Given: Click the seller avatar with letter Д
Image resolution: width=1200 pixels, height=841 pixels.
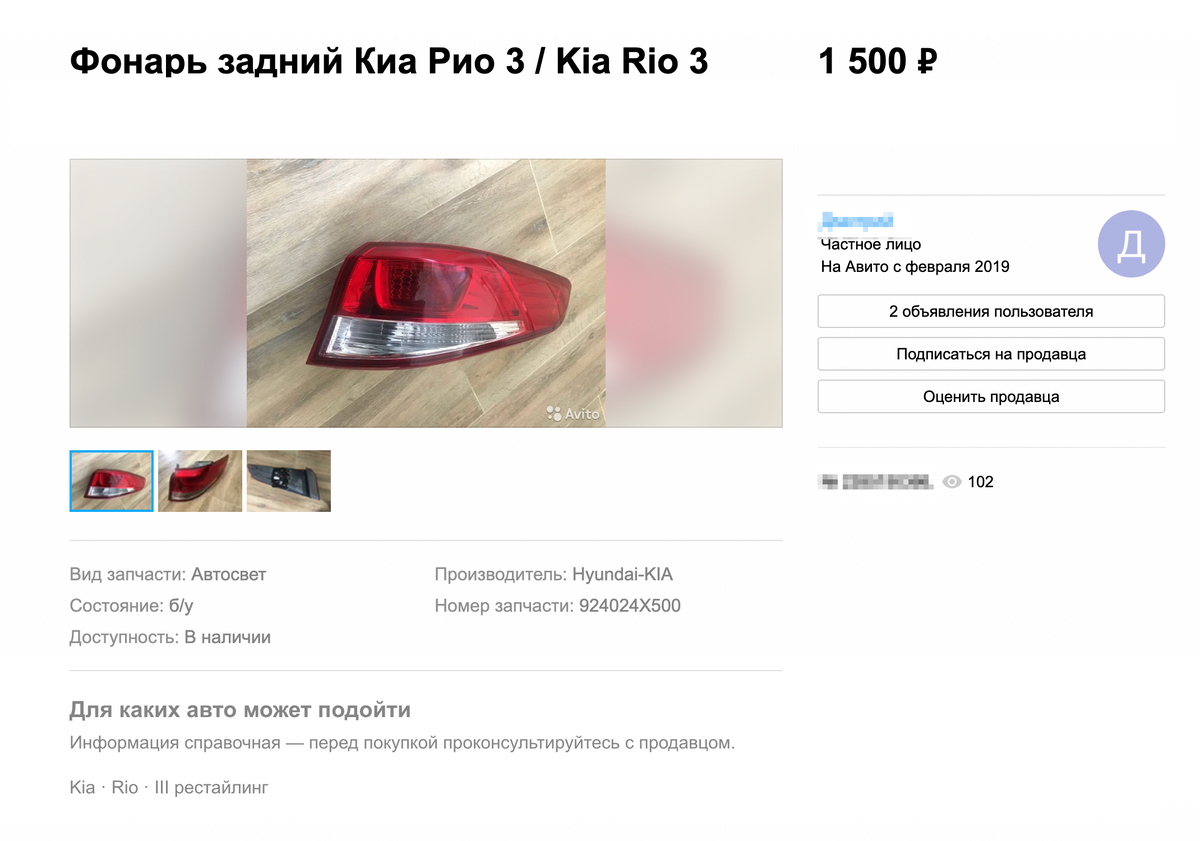Looking at the screenshot, I should tap(1131, 244).
